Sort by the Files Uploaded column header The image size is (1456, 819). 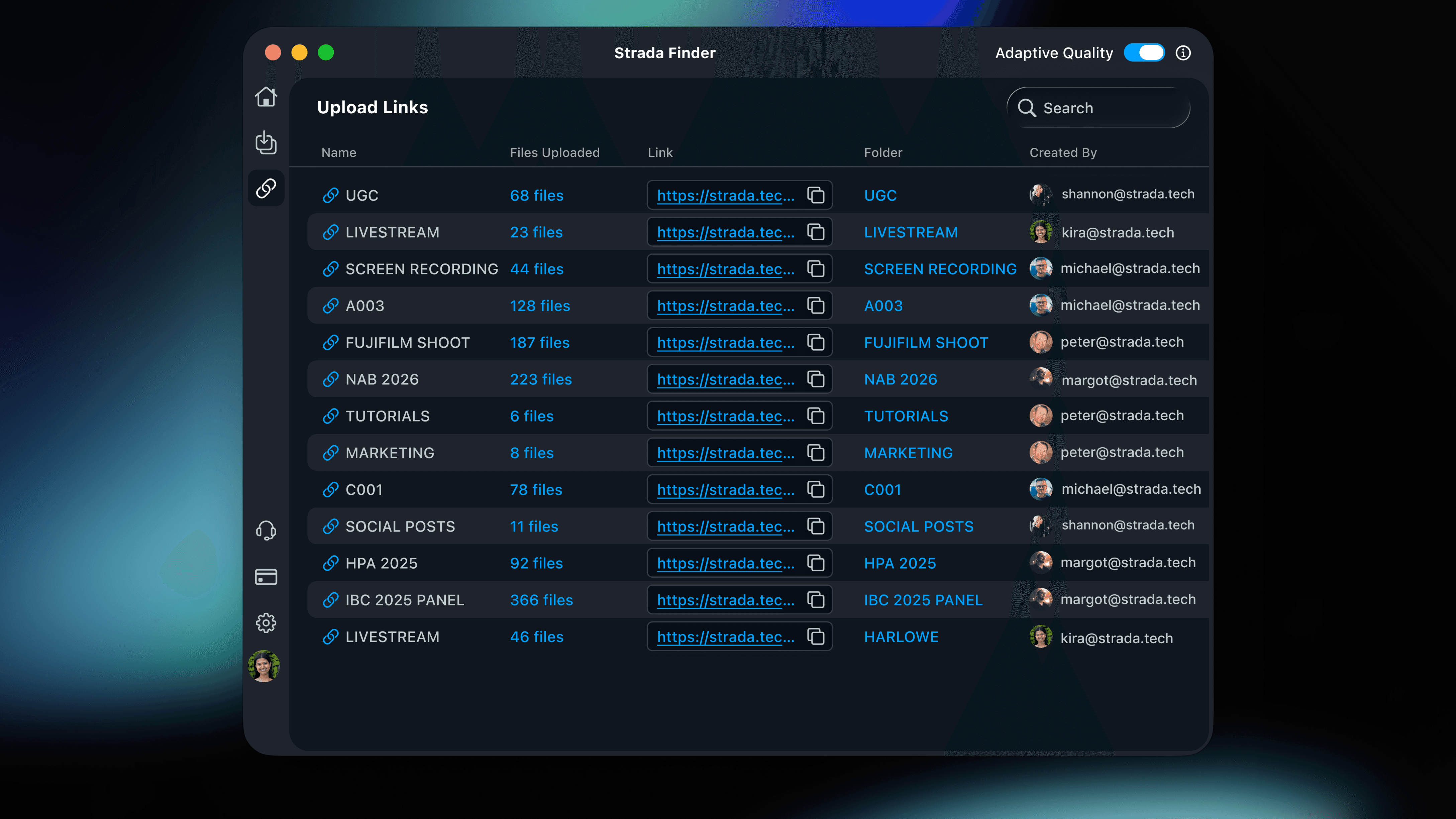coord(554,152)
